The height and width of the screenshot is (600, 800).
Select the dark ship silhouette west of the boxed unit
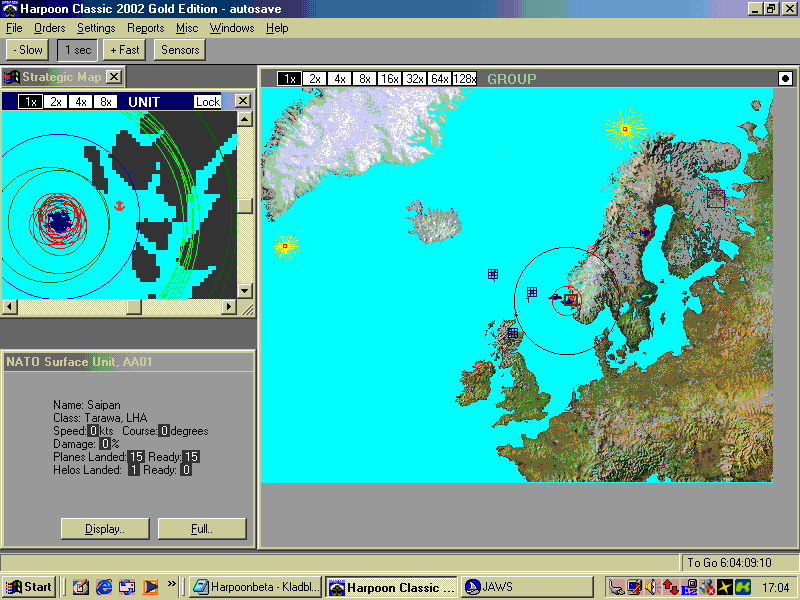coord(555,296)
